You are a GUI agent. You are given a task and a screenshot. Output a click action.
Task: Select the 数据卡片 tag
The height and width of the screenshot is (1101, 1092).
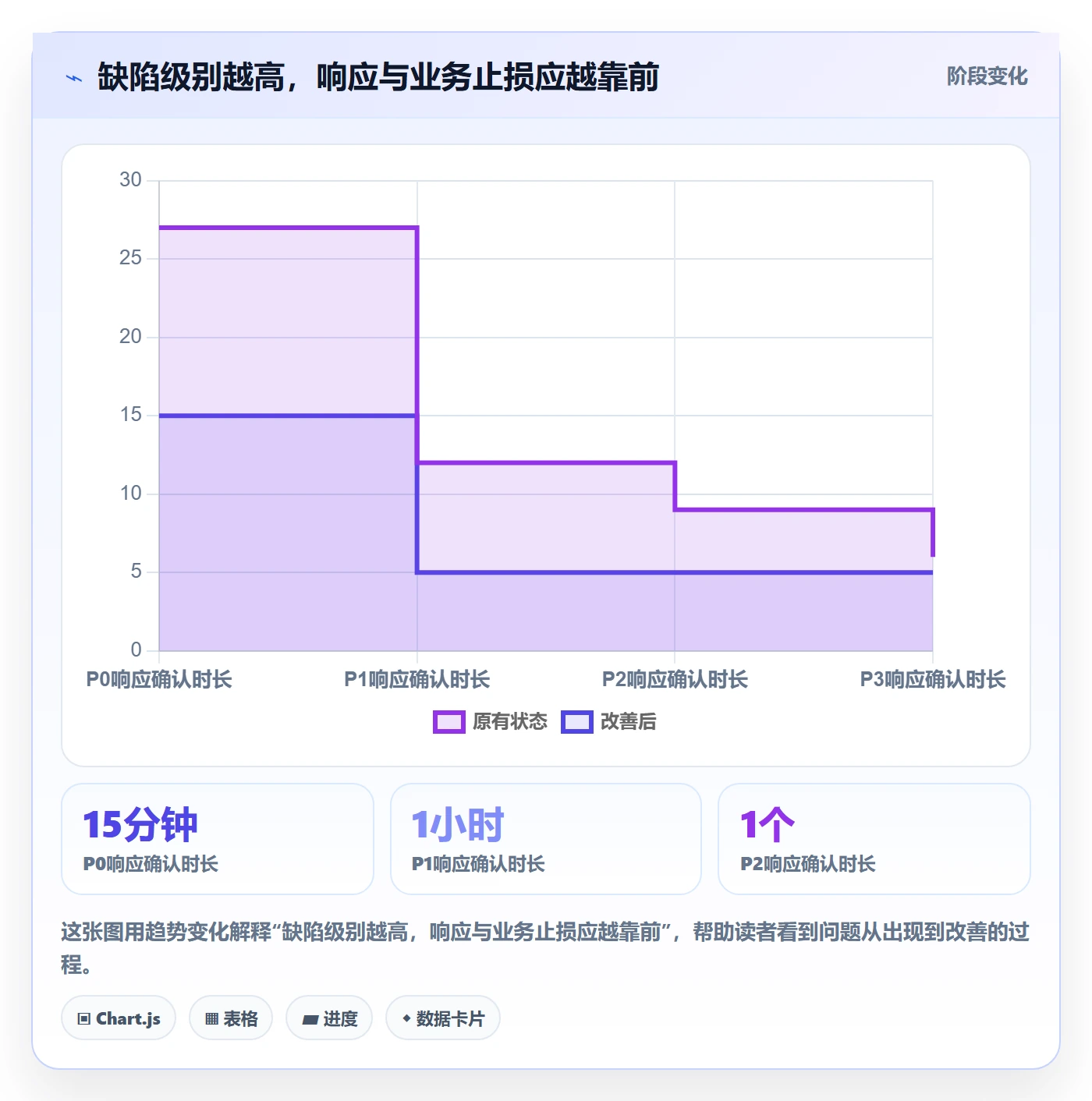click(x=443, y=1018)
